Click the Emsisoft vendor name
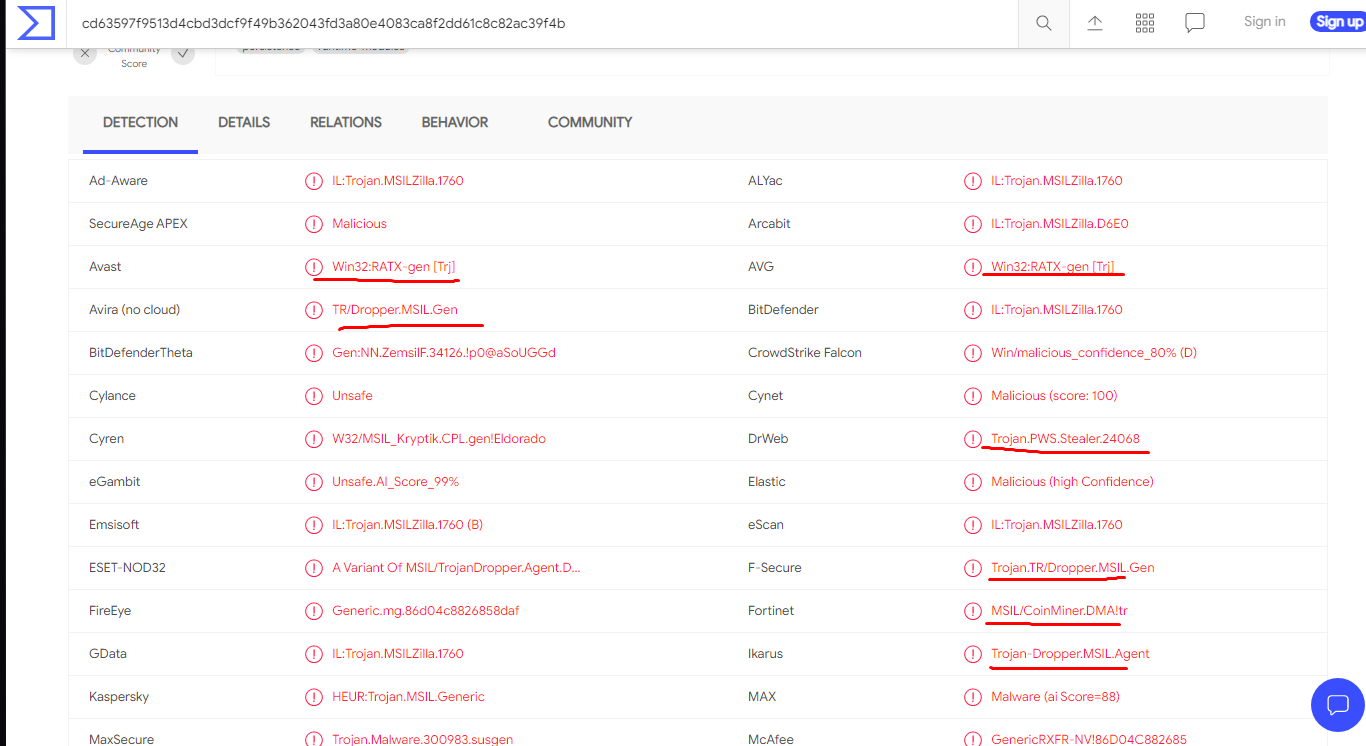Image resolution: width=1366 pixels, height=746 pixels. pyautogui.click(x=114, y=525)
